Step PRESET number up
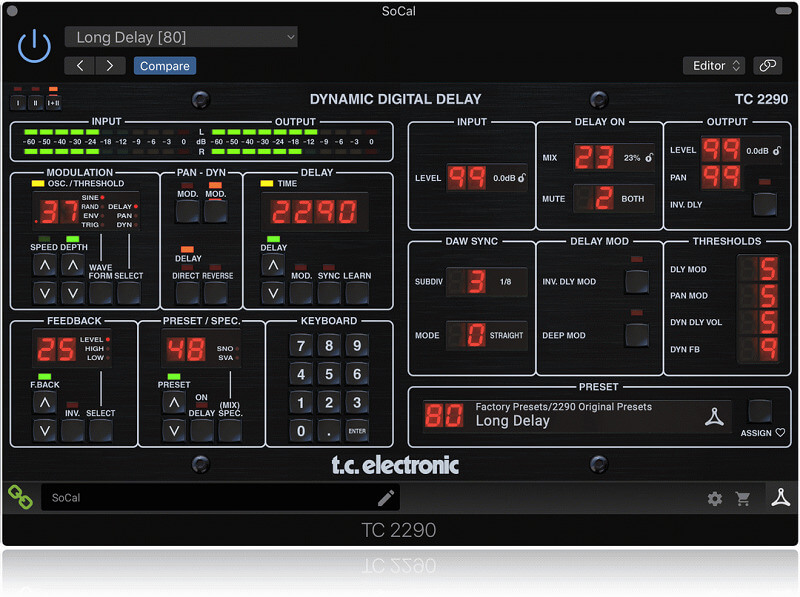This screenshot has height=597, width=800. tap(174, 403)
